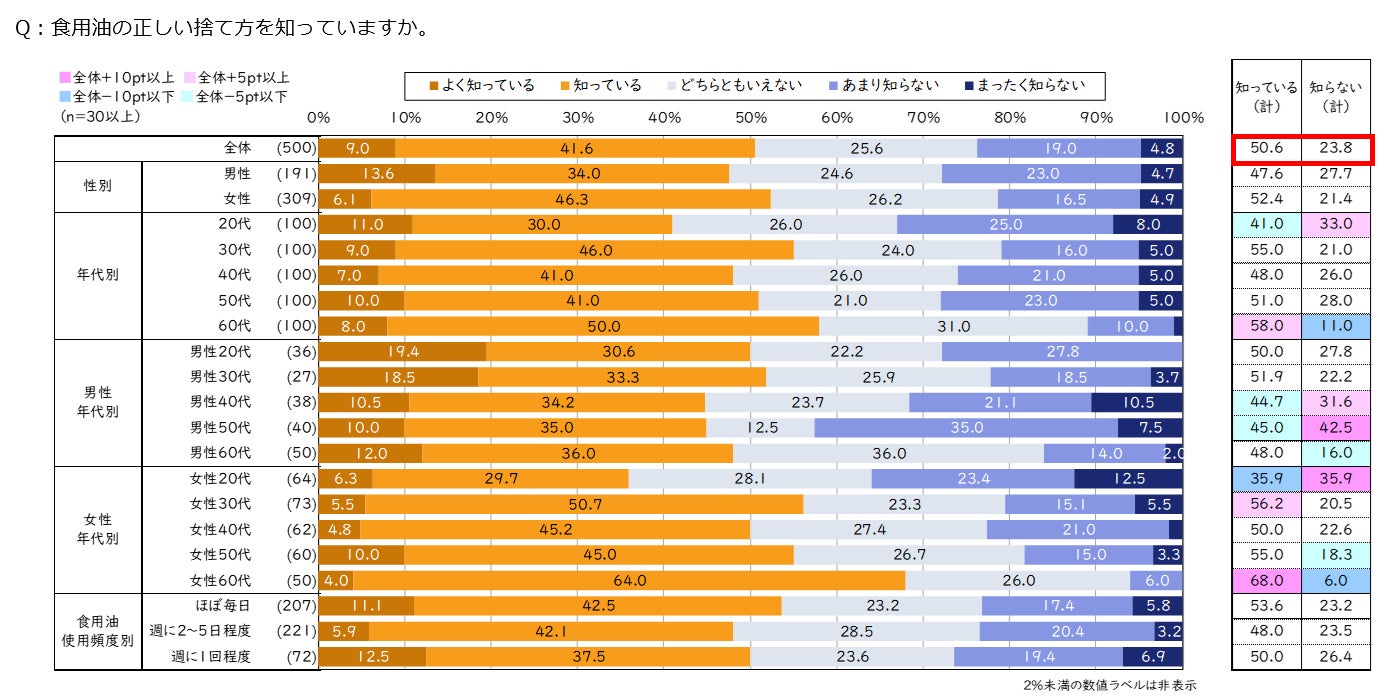Select the 年代別 category header cell
The image size is (1390, 699).
click(98, 275)
